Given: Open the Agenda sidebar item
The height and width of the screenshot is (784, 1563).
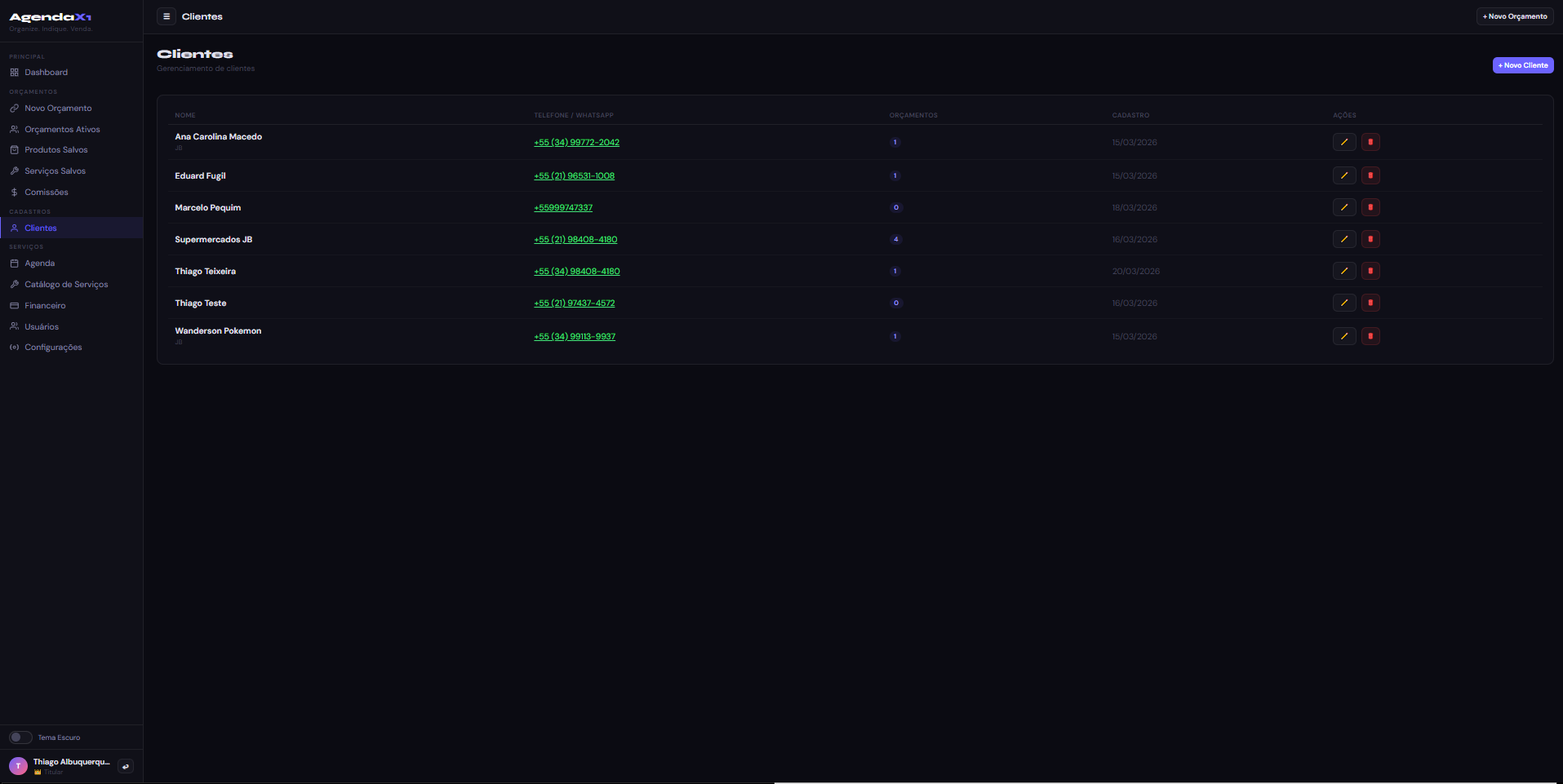Looking at the screenshot, I should pyautogui.click(x=39, y=264).
